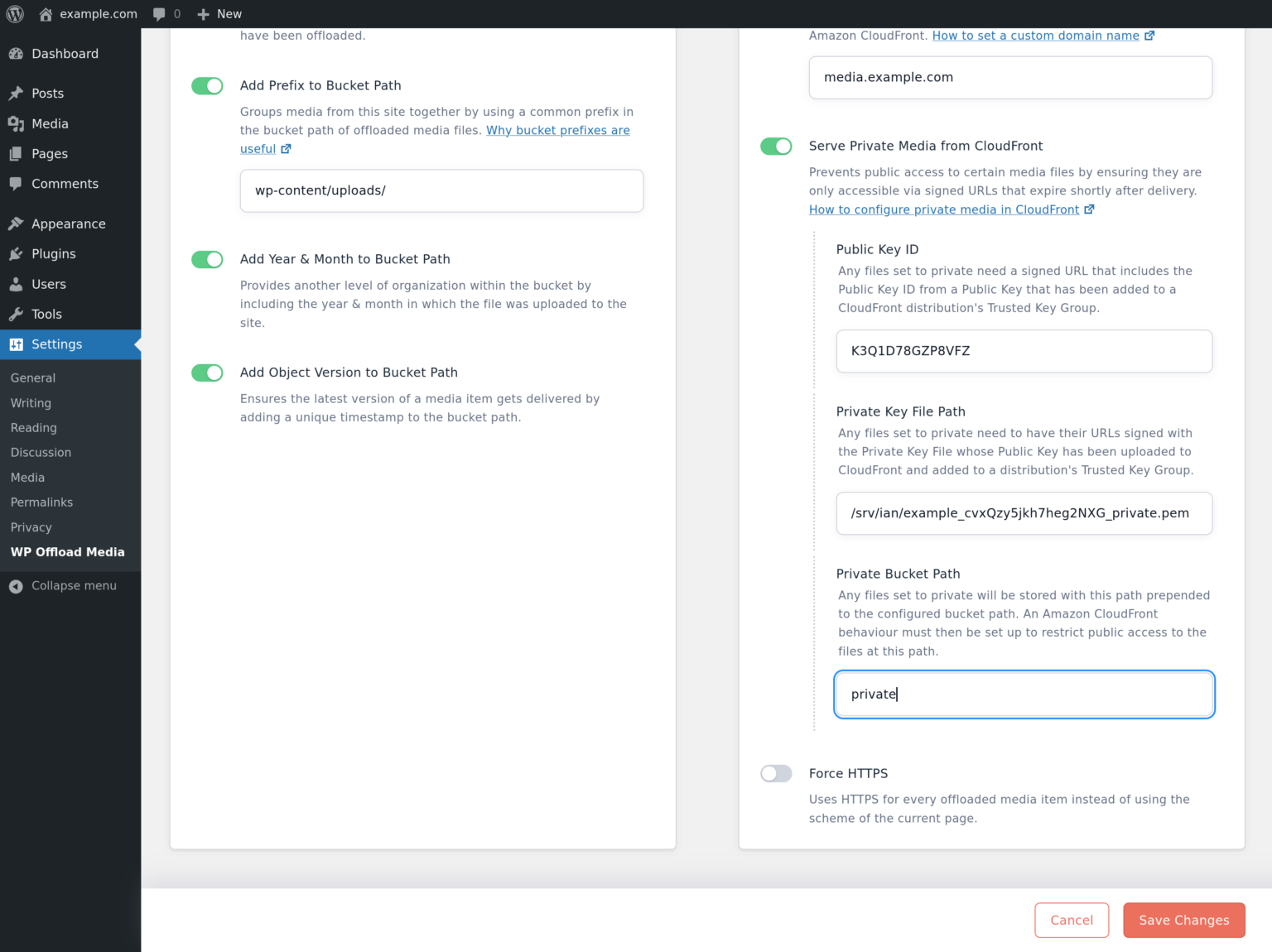Select the Appearance paintbrush icon
This screenshot has height=952, width=1272.
tap(17, 224)
